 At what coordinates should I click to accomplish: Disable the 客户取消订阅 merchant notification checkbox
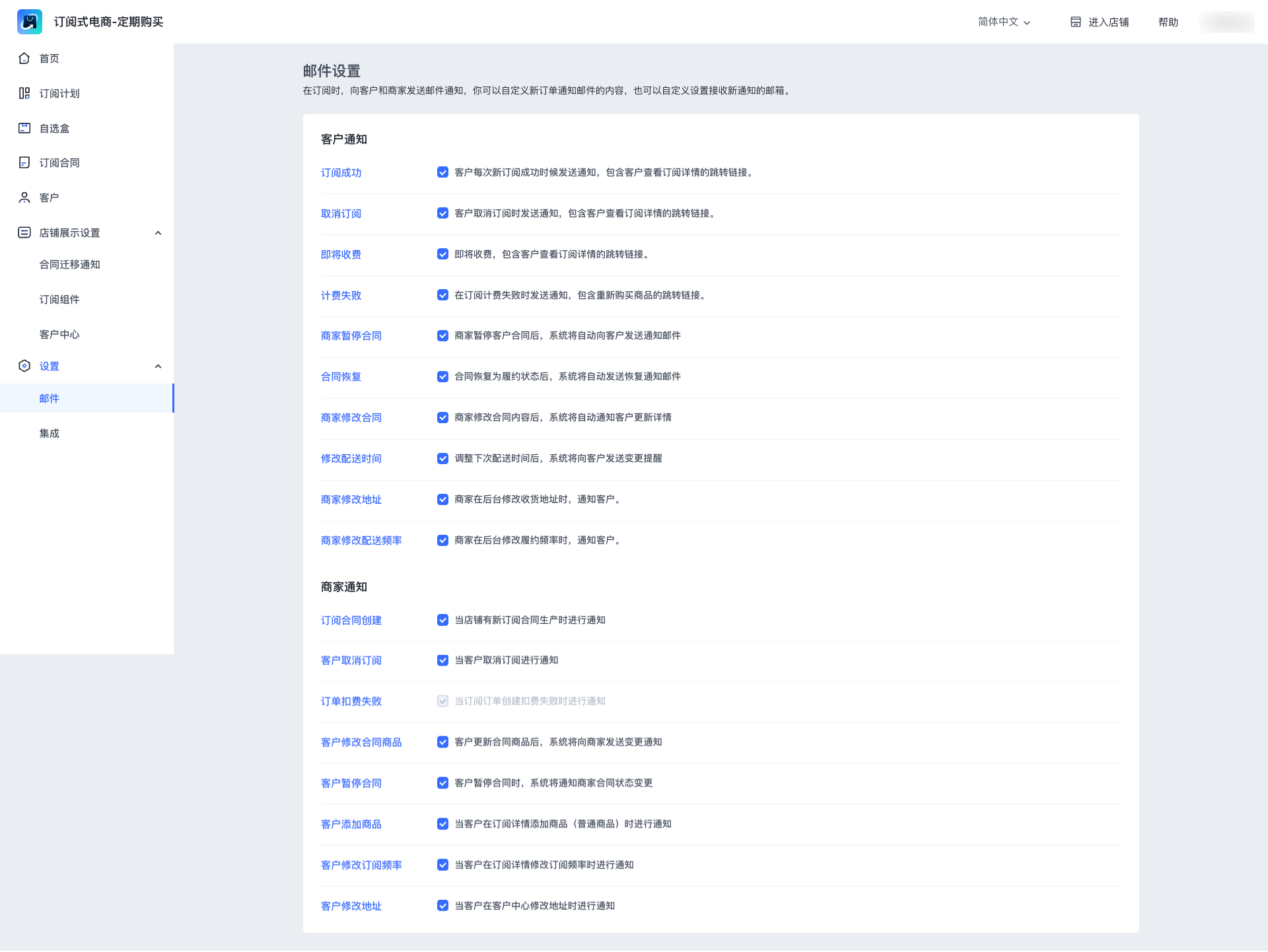click(442, 660)
